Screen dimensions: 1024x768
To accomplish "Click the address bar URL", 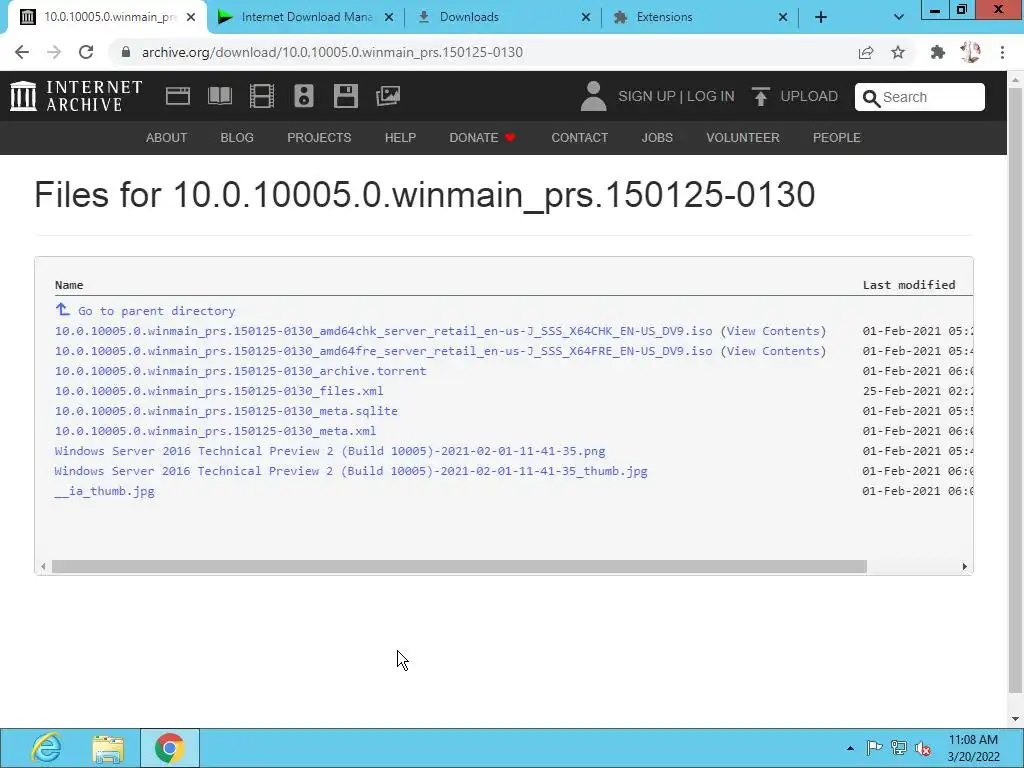I will 332,52.
